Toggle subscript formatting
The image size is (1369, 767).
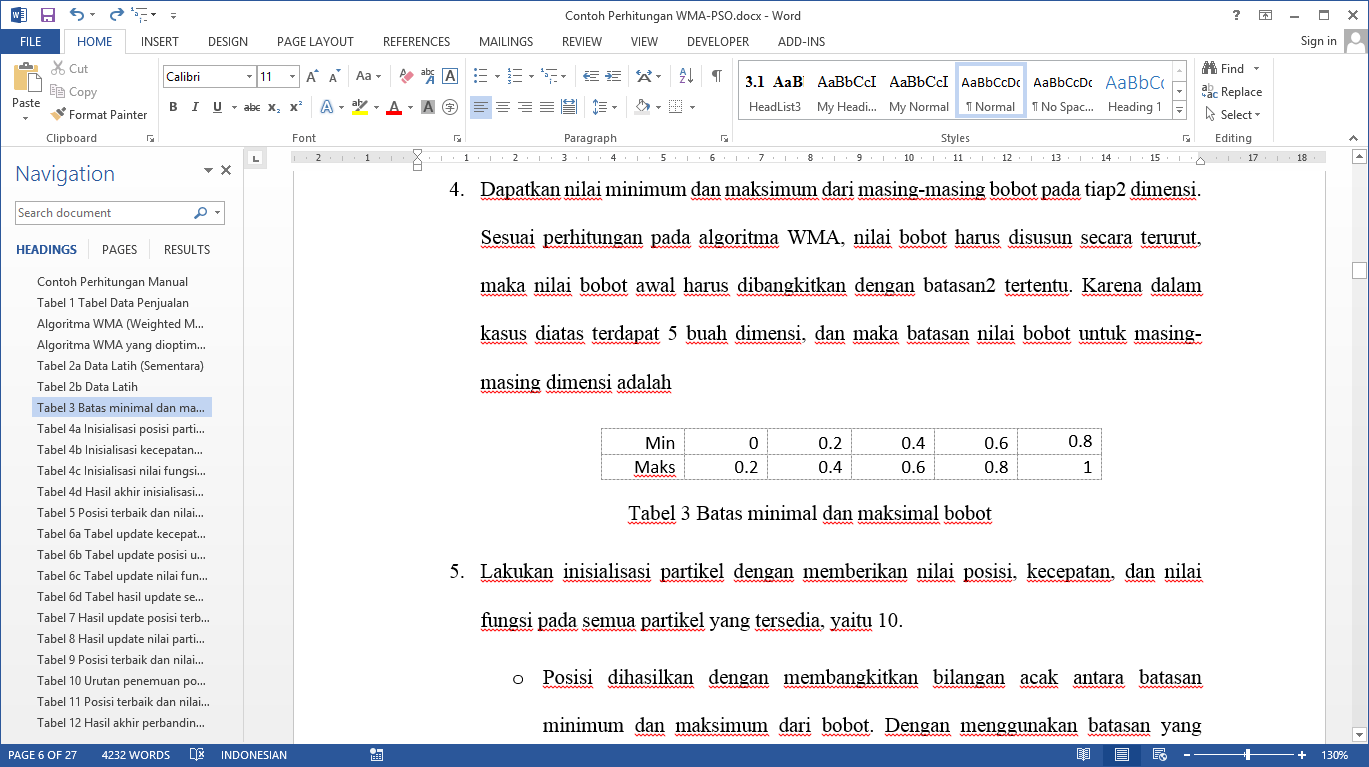point(274,107)
